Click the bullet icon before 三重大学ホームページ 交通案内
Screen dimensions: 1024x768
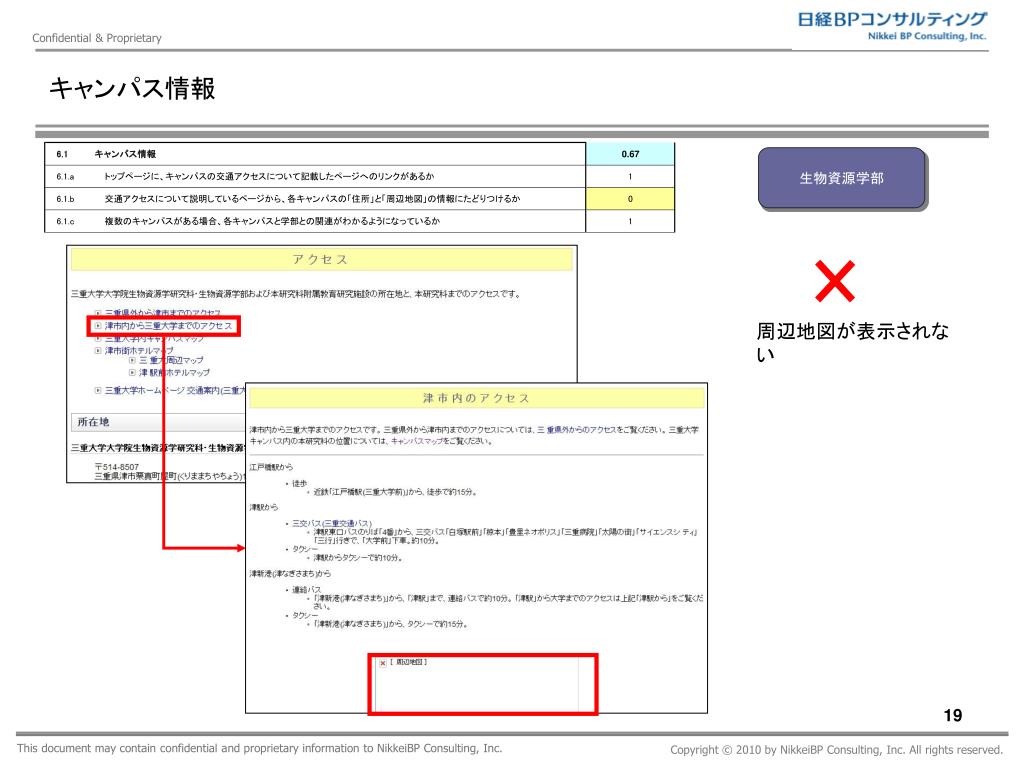[98, 391]
